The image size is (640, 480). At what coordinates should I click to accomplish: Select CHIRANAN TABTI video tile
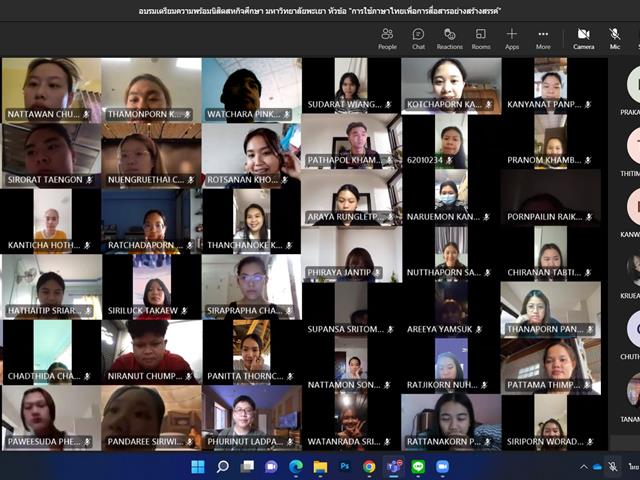tap(551, 254)
